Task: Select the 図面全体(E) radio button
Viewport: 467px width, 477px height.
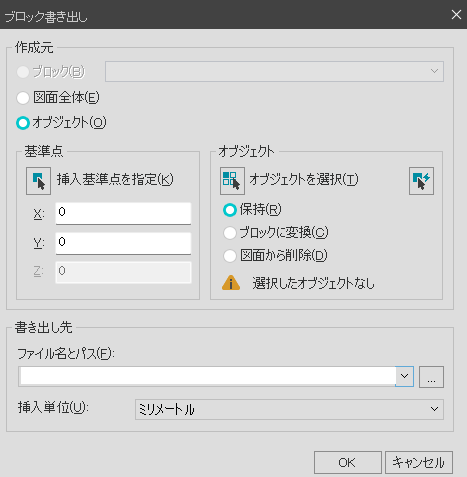Action: [x=23, y=98]
